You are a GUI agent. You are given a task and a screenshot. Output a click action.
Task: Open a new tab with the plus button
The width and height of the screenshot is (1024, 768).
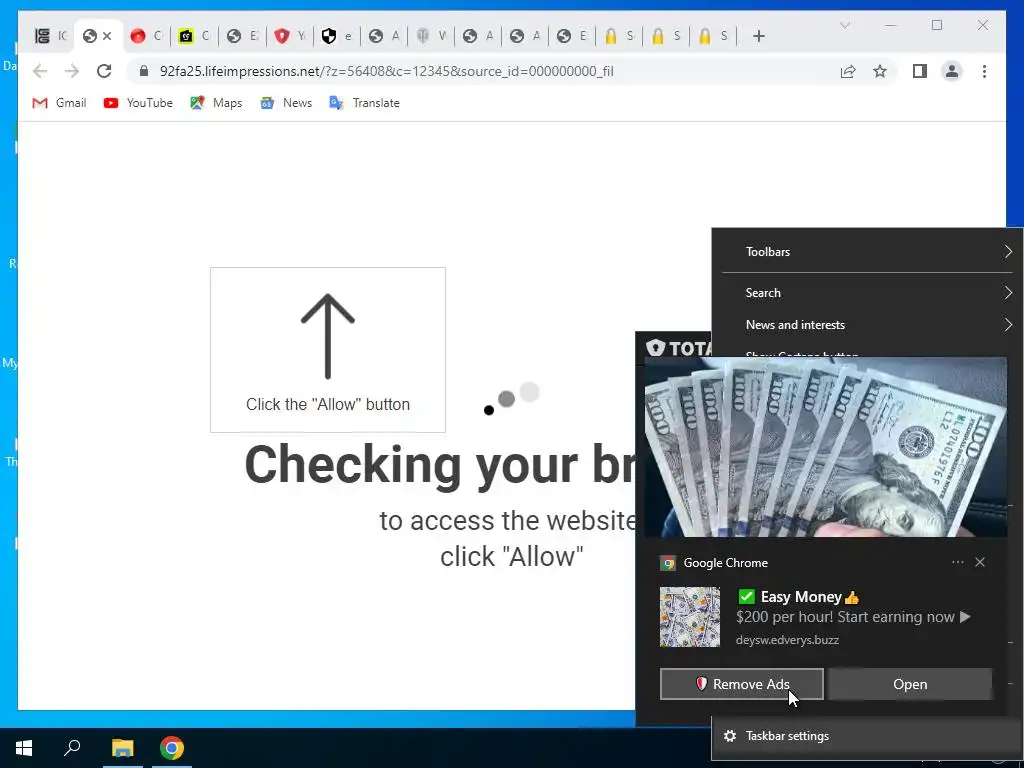coord(758,36)
